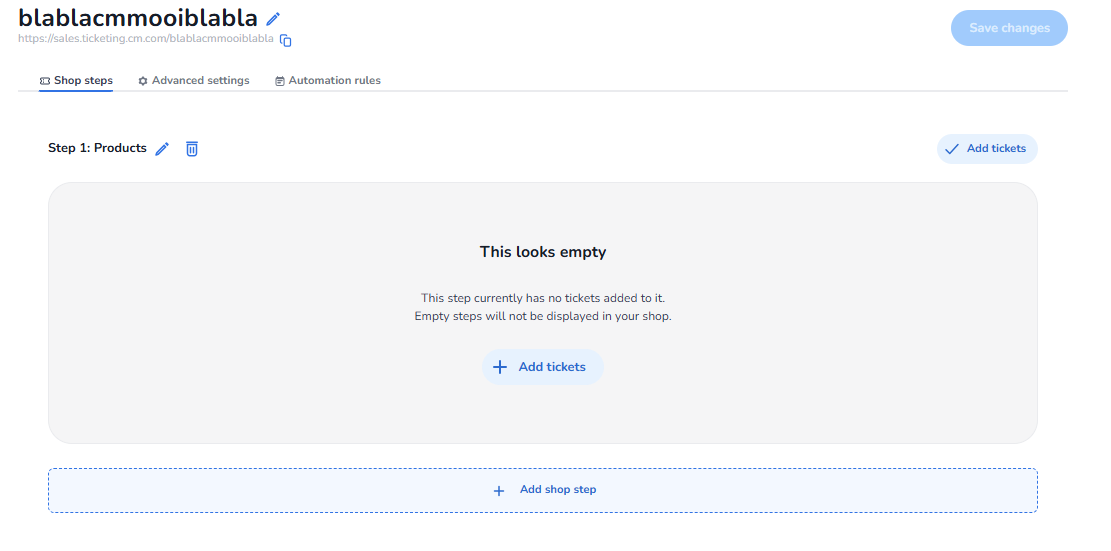Click the ticket icon on the Shop steps tab

[45, 81]
